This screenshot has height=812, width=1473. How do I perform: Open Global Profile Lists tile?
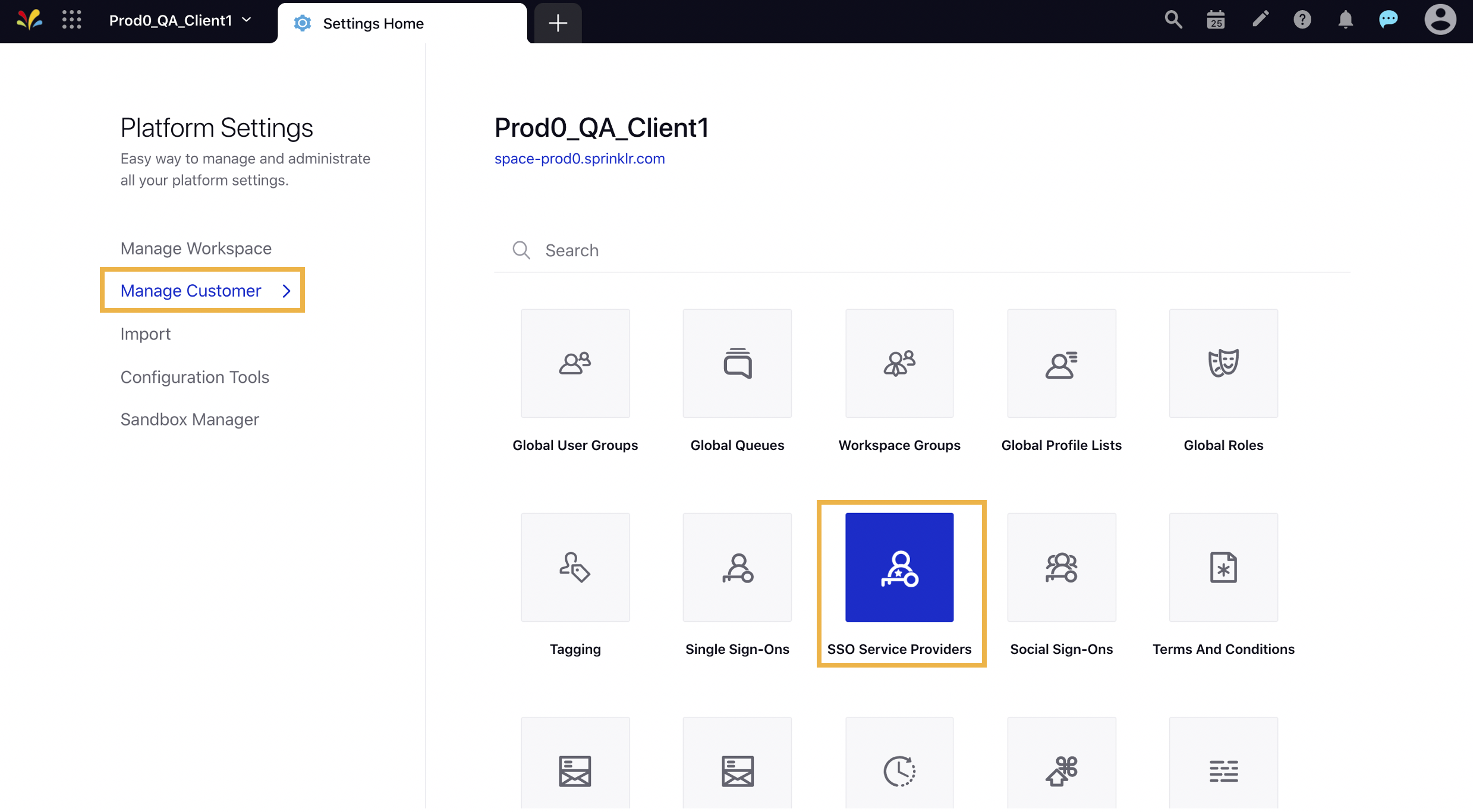[x=1061, y=363]
